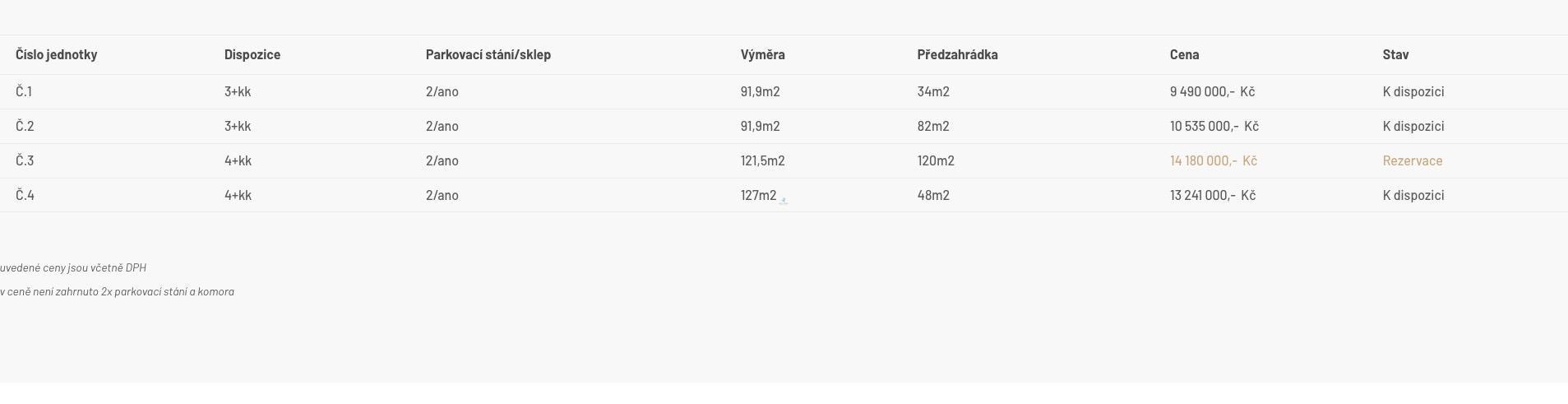Click the small download icon beside 127m2
Image resolution: width=1568 pixels, height=404 pixels.
(784, 200)
